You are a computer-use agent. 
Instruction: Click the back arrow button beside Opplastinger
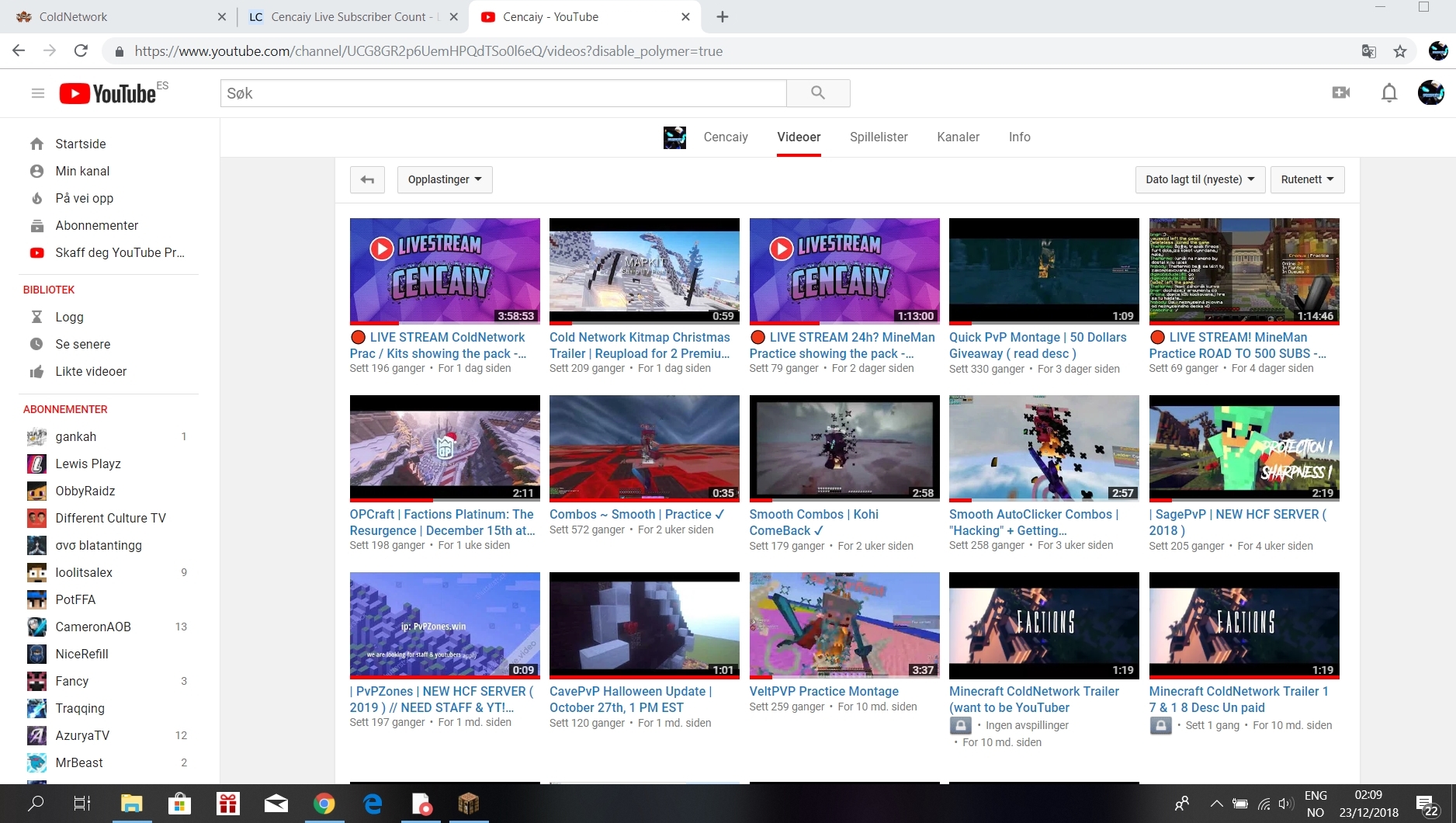tap(367, 179)
